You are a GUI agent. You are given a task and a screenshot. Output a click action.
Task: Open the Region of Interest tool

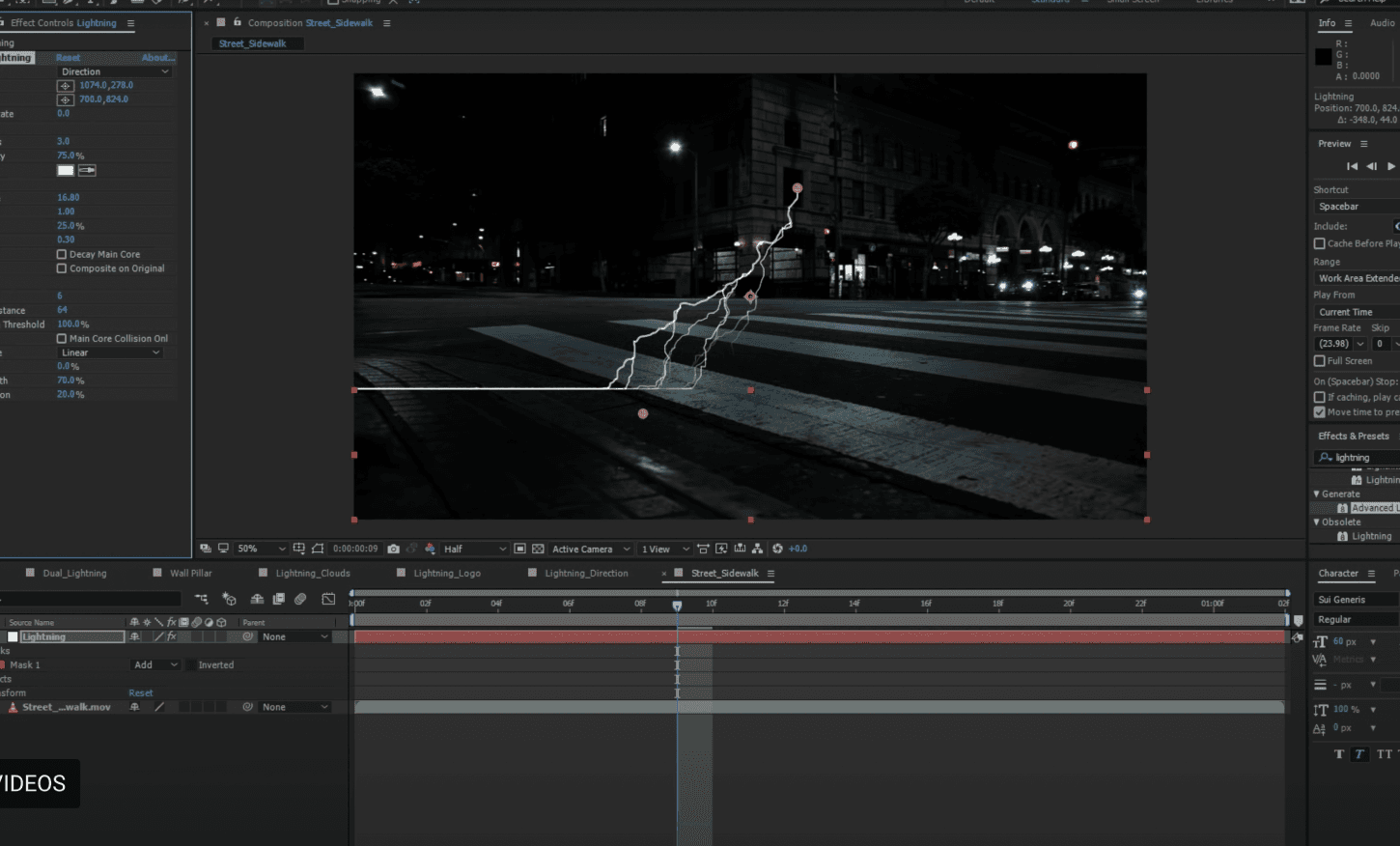(x=519, y=548)
